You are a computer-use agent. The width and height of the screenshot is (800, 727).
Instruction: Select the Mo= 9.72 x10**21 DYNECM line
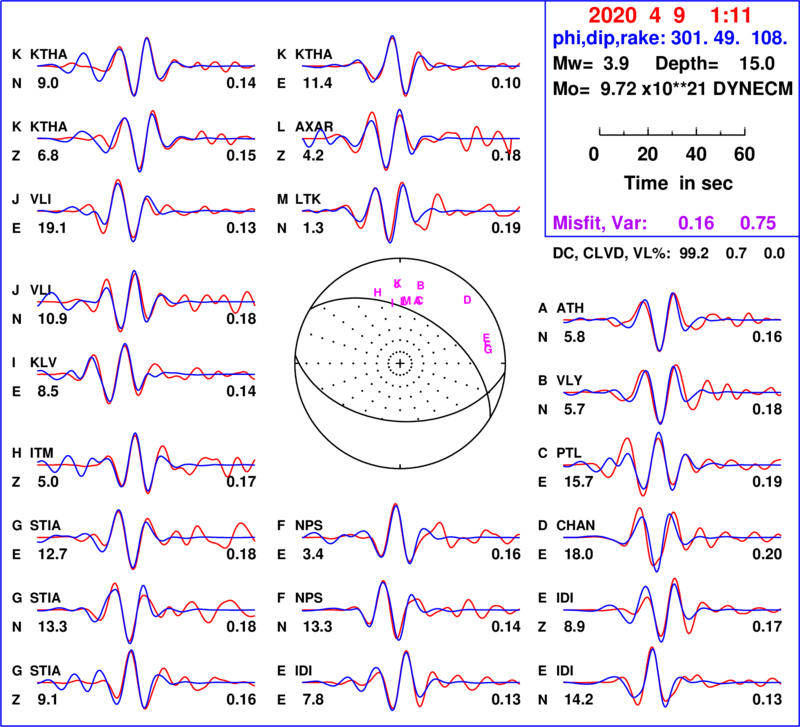click(x=673, y=89)
